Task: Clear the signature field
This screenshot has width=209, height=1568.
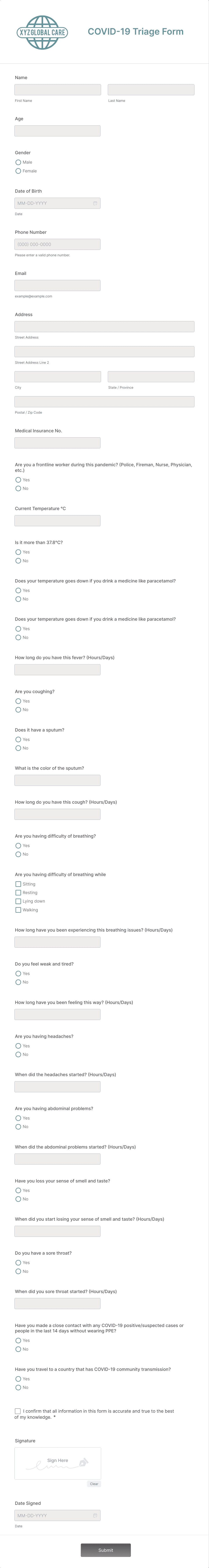Action: (x=94, y=1483)
